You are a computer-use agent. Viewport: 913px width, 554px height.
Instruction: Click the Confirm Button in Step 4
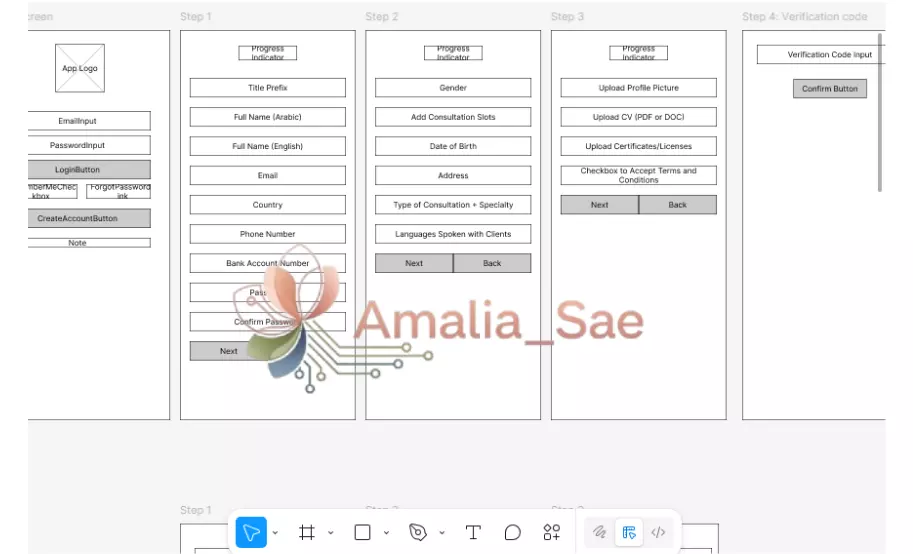(830, 89)
